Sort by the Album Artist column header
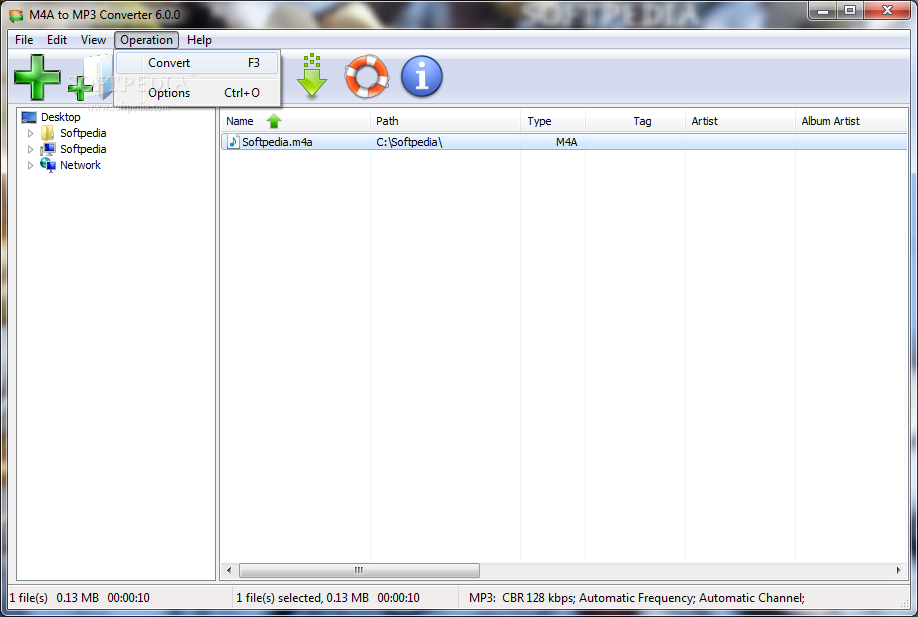The height and width of the screenshot is (617, 918). (x=850, y=121)
